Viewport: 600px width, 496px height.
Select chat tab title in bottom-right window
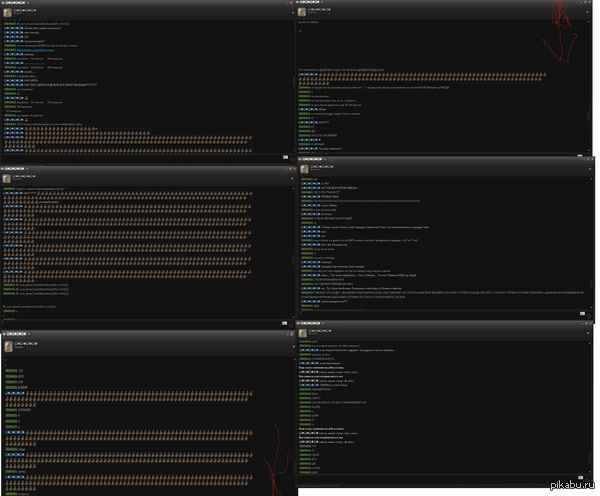(x=310, y=323)
